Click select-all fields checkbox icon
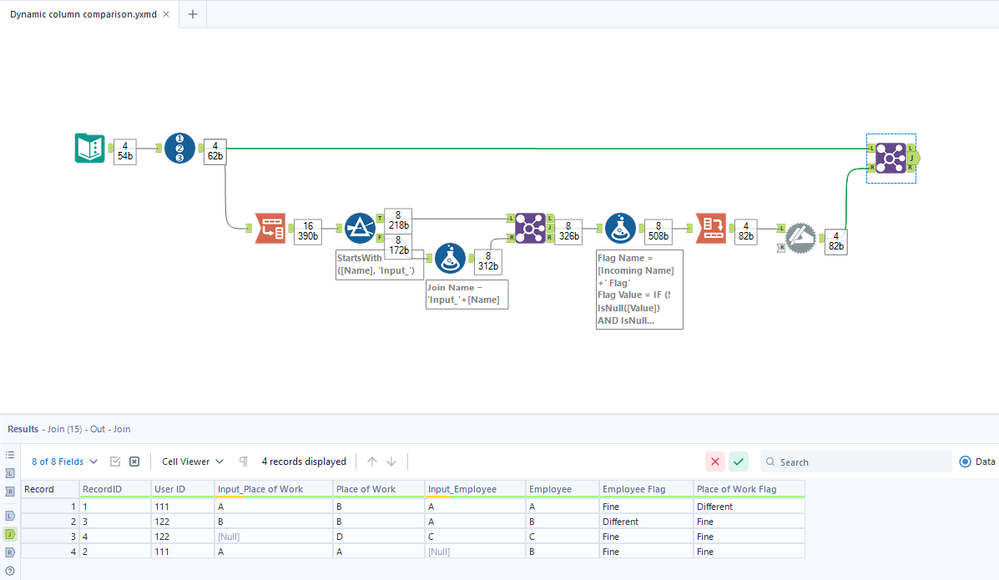The width and height of the screenshot is (999, 580). point(115,461)
